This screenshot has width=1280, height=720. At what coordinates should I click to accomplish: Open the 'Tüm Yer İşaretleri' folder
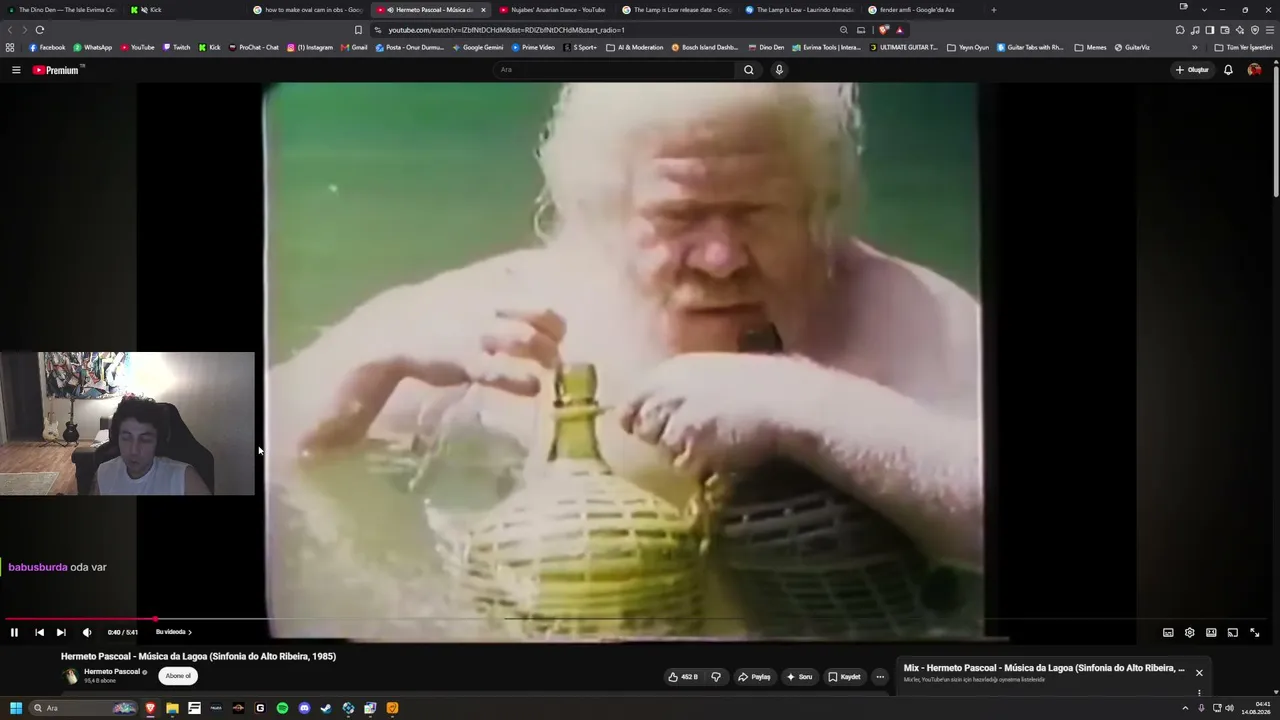pos(1243,47)
